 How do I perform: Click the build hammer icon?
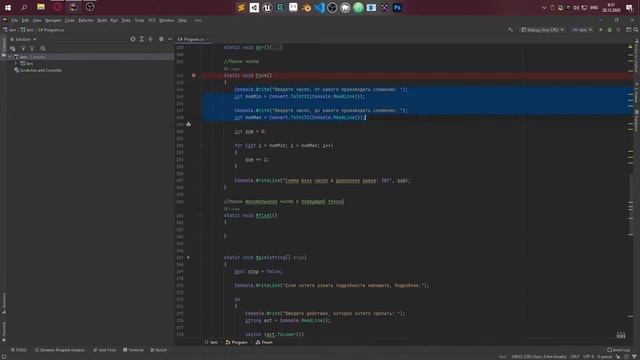click(510, 30)
